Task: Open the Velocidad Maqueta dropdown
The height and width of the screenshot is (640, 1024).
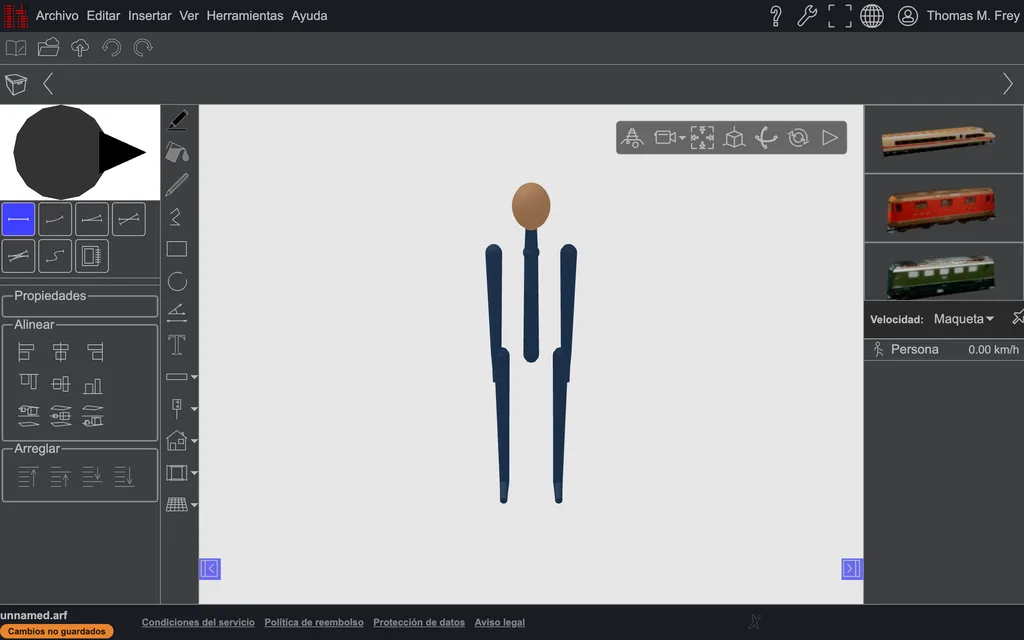Action: pos(963,319)
